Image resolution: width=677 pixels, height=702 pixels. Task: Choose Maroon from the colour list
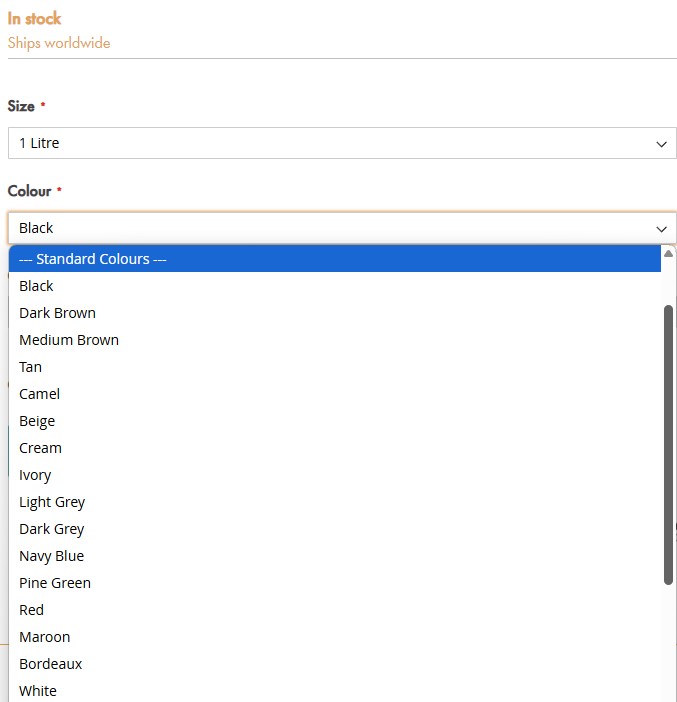point(334,637)
